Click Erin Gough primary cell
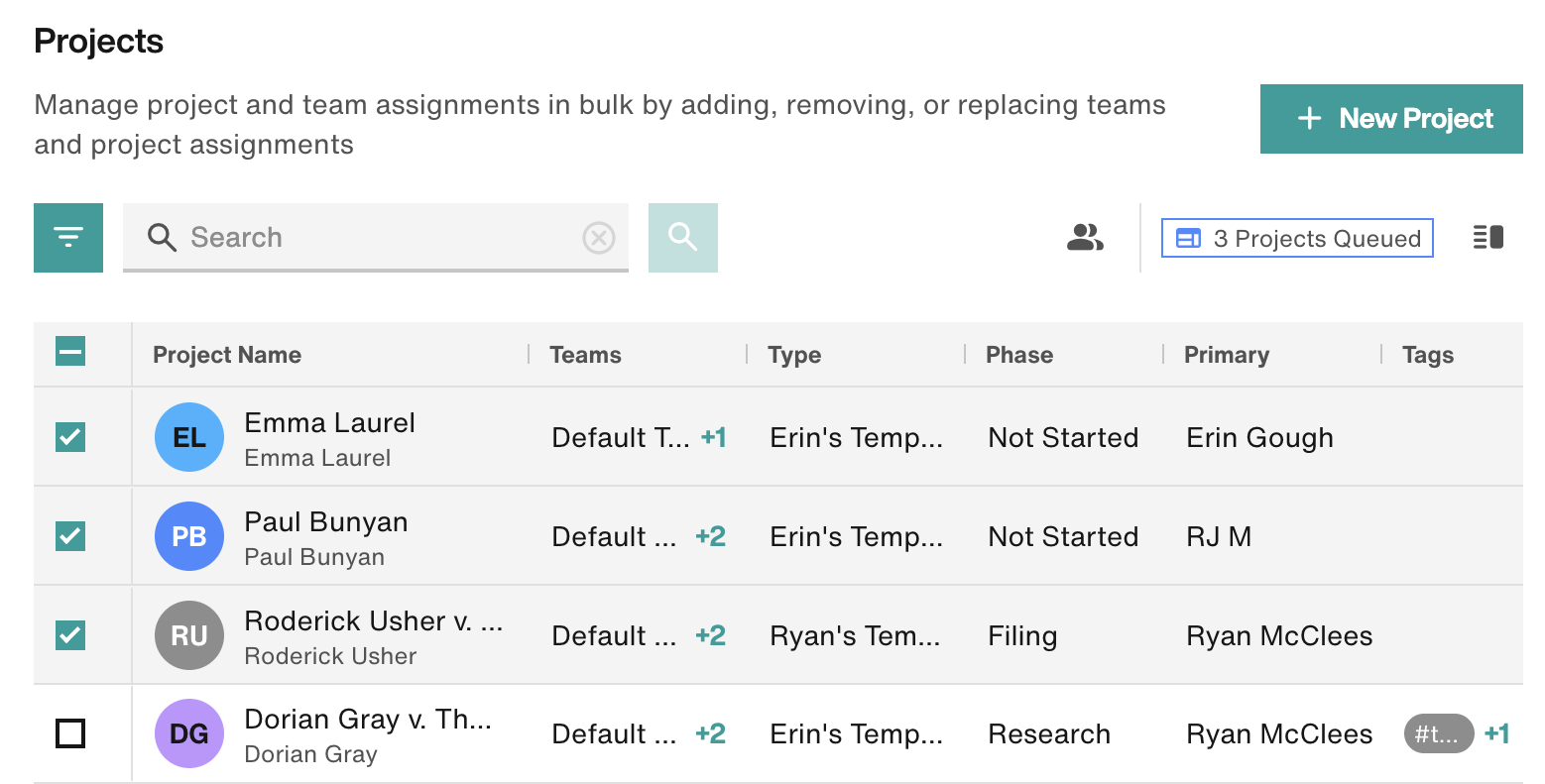Screen dimensions: 1545x784 (1259, 438)
